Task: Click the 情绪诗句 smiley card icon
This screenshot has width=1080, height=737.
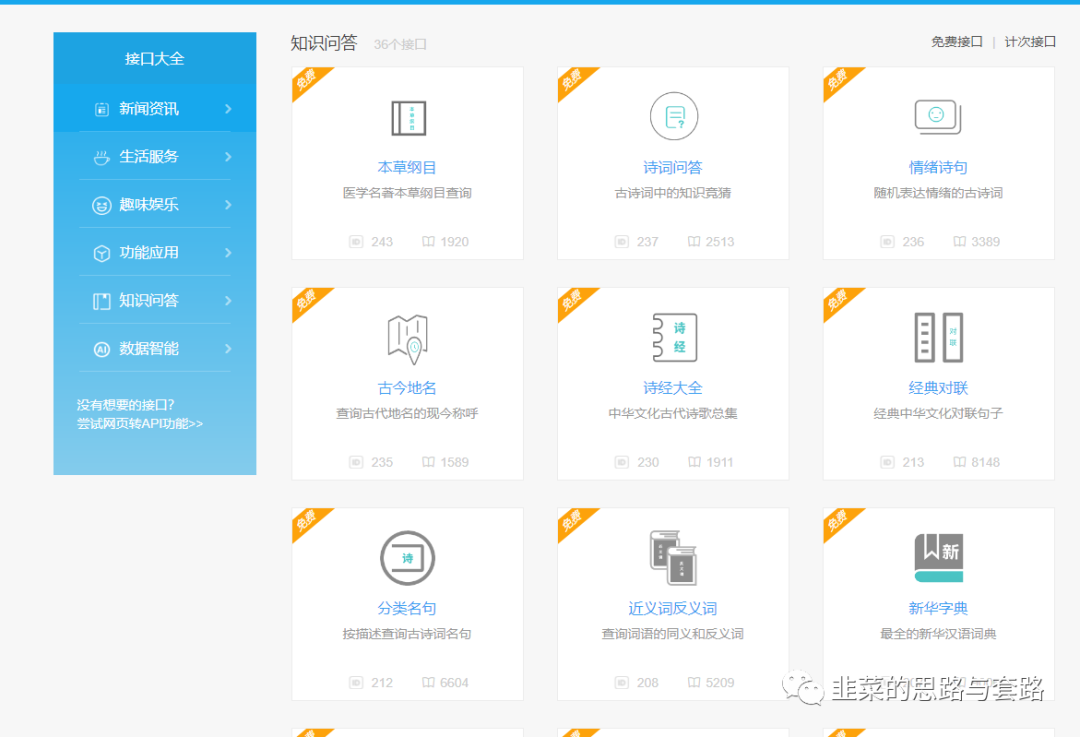Action: 937,116
